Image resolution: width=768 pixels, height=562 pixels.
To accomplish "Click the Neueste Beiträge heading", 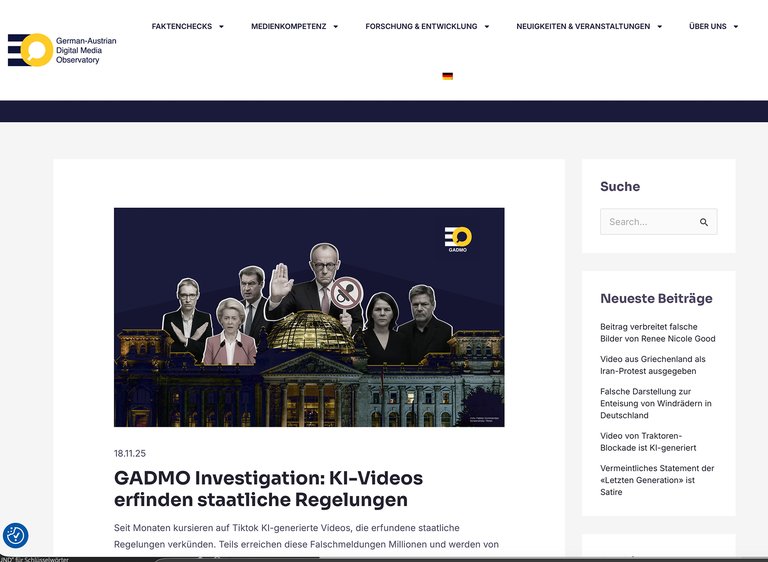I will (x=656, y=298).
